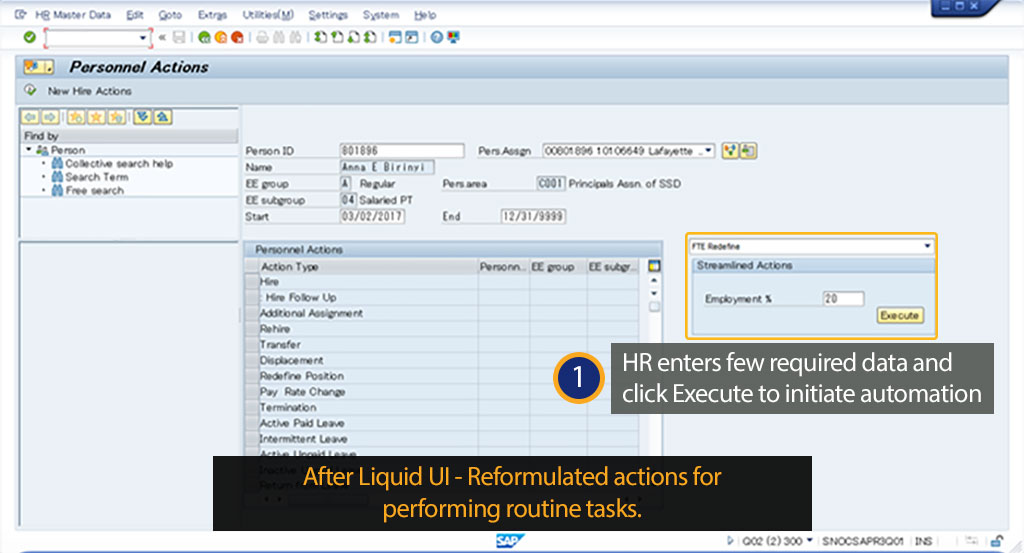
Task: Click the green Enter checkmark icon
Action: pyautogui.click(x=30, y=37)
